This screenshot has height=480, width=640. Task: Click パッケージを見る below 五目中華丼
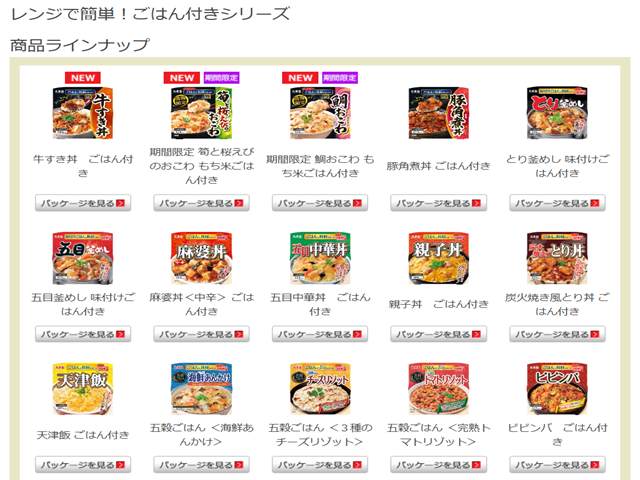[x=320, y=334]
